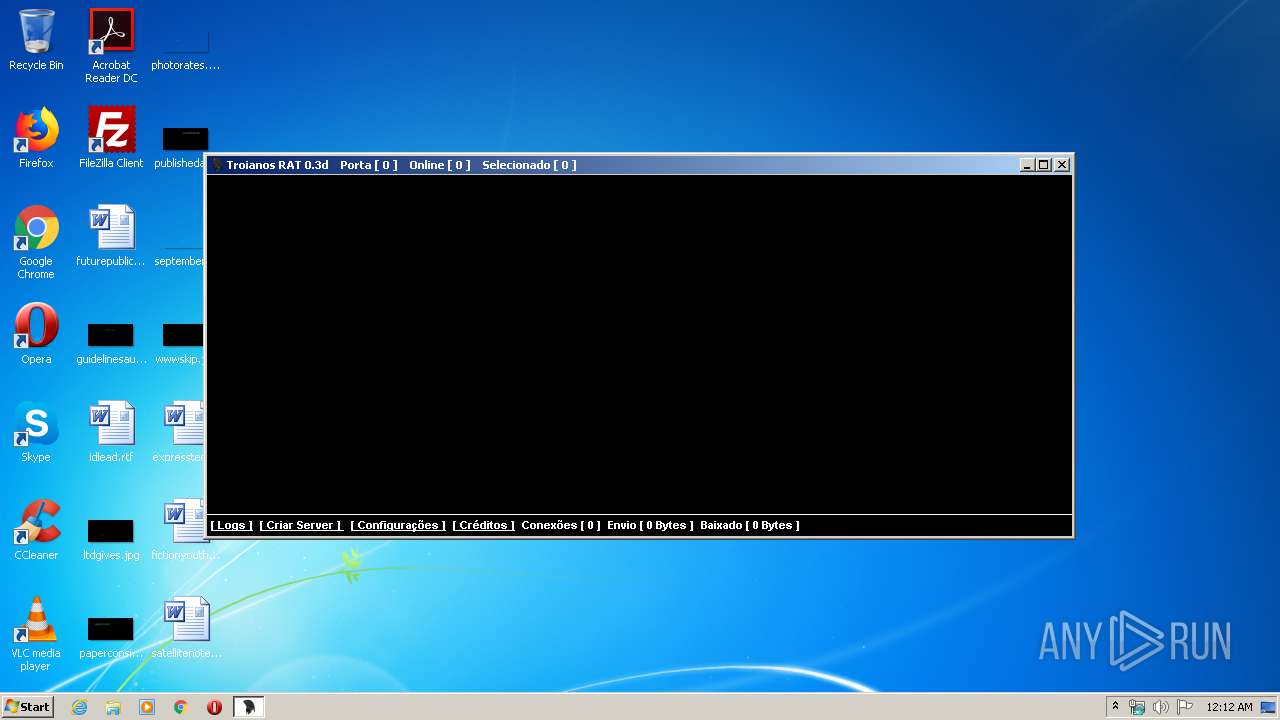The height and width of the screenshot is (720, 1280).
Task: Open the Start menu
Action: pos(27,707)
